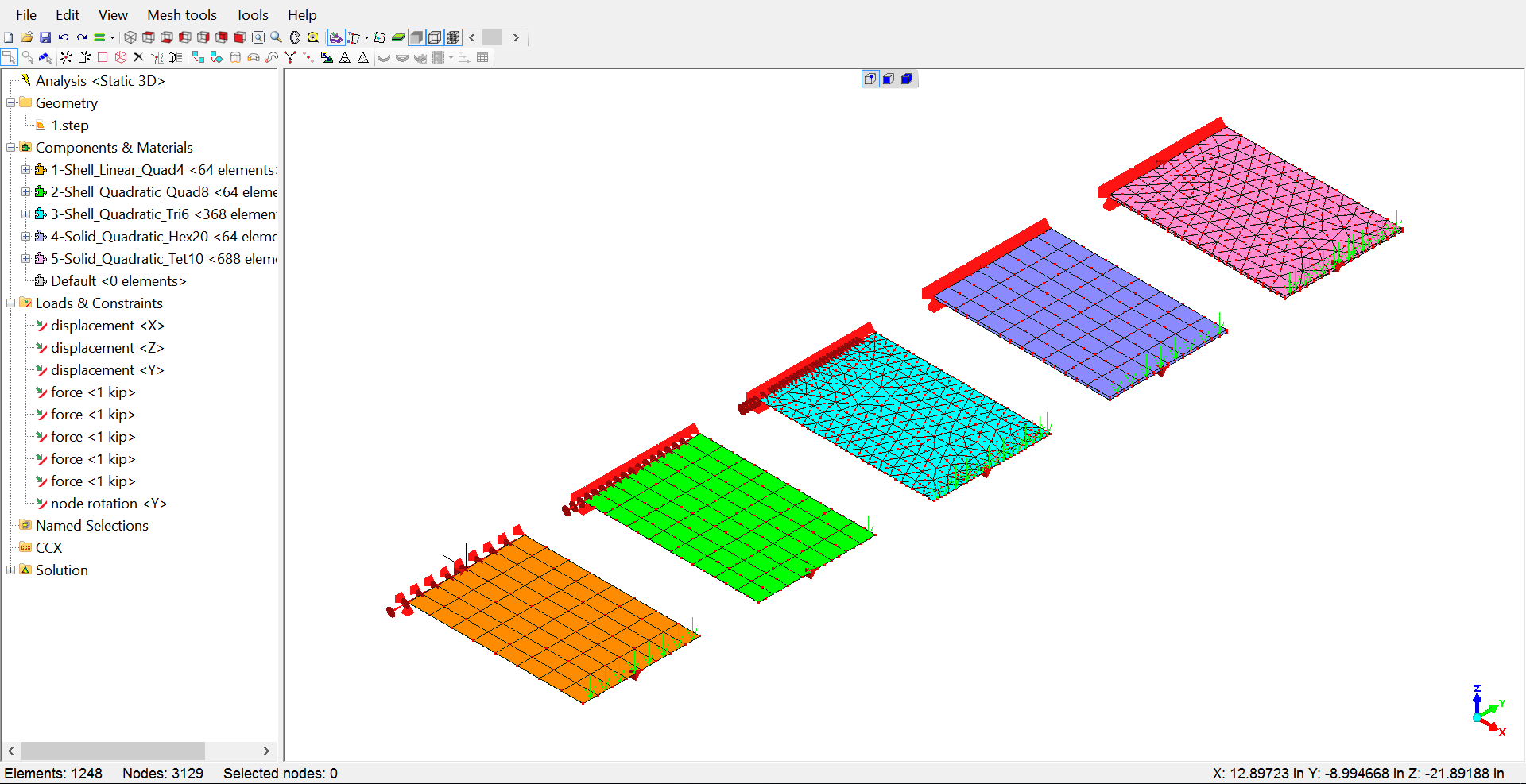The image size is (1526, 784).
Task: Choose the red cube select elements icon
Action: pyautogui.click(x=121, y=57)
